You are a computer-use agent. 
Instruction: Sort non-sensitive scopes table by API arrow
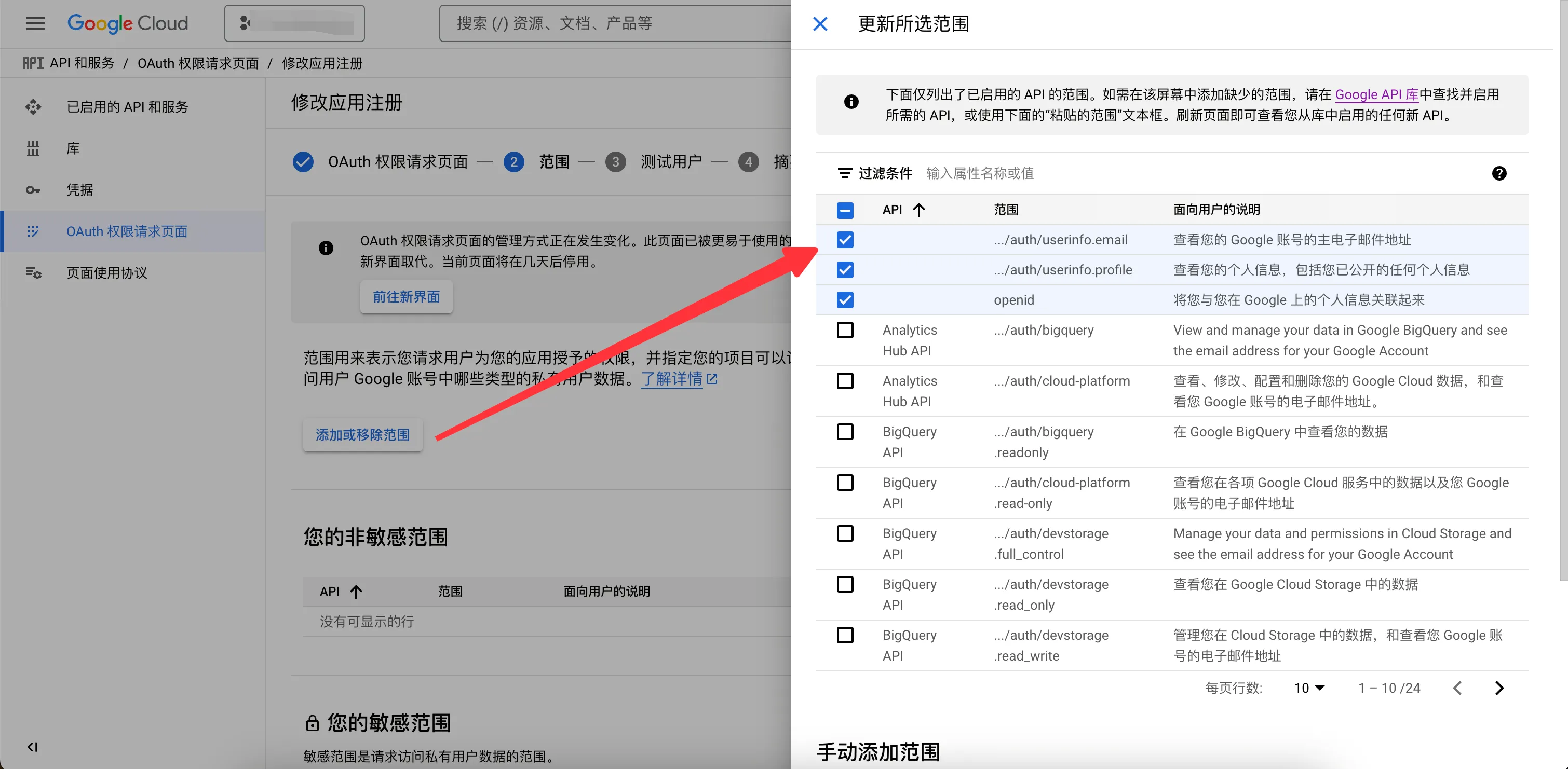point(356,592)
